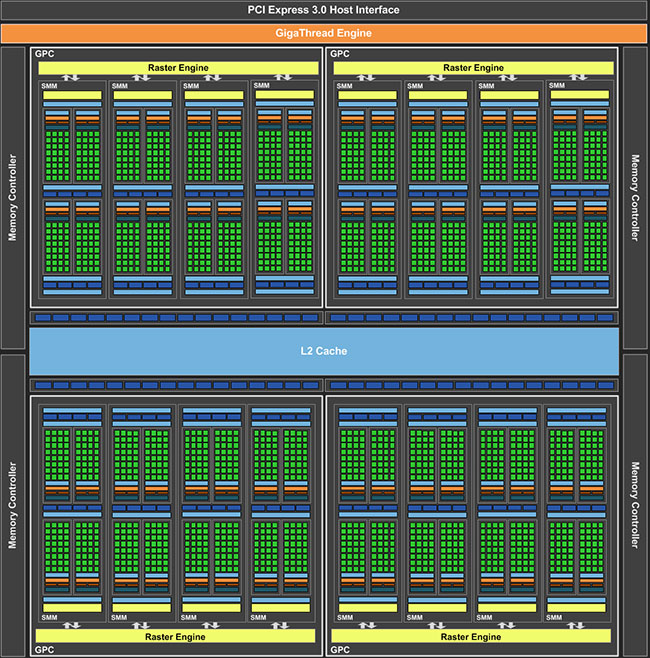This screenshot has height=658, width=650.
Task: Click the Raster Engine bar in the upper-left GPC
Action: (178, 68)
